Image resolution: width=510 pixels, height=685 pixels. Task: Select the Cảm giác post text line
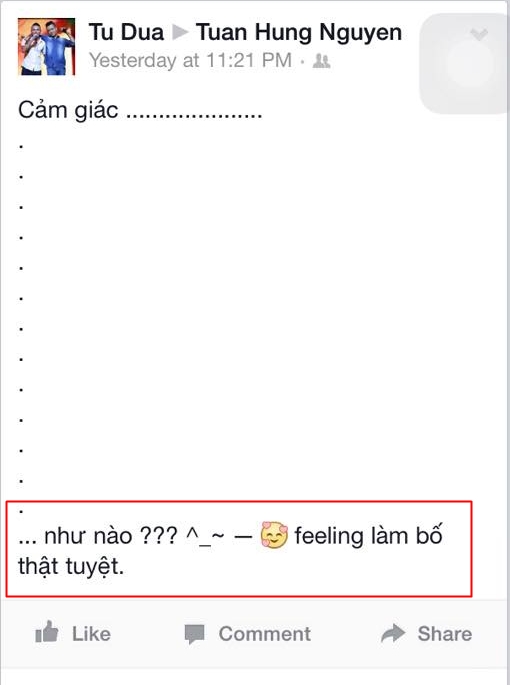coord(140,110)
